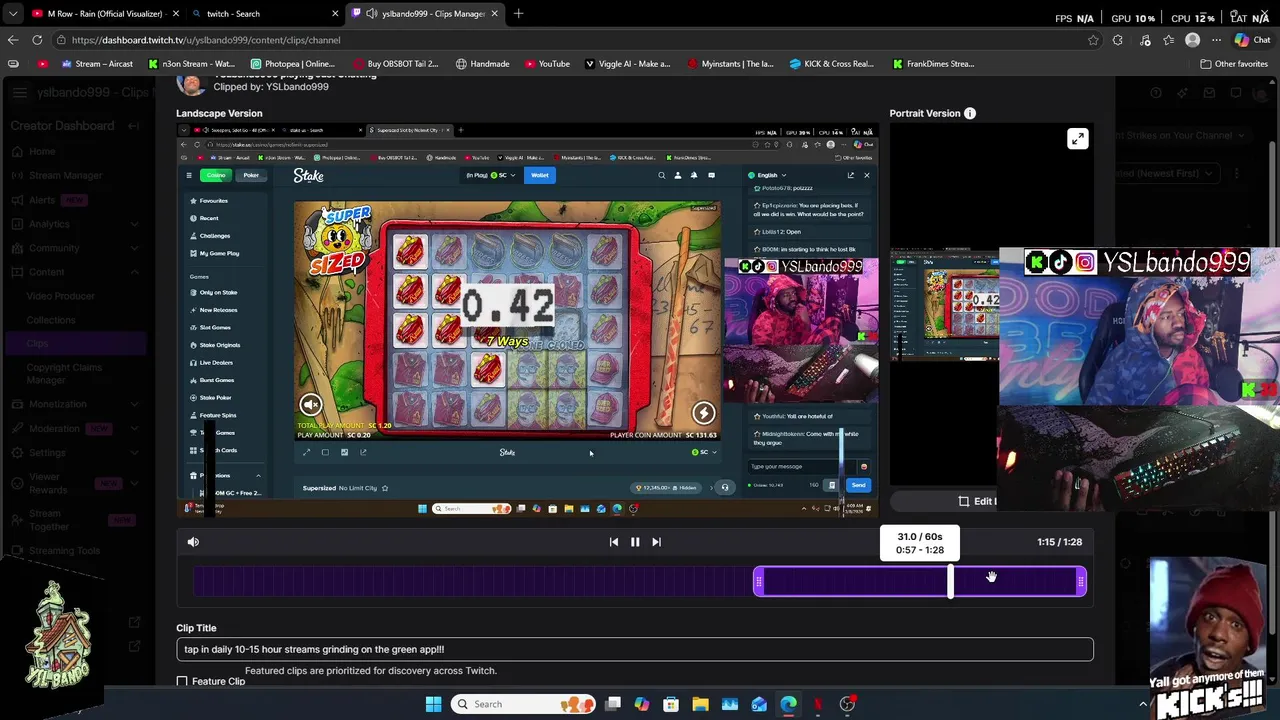This screenshot has height=720, width=1280.
Task: Open the browser extensions menu
Action: 1118,40
